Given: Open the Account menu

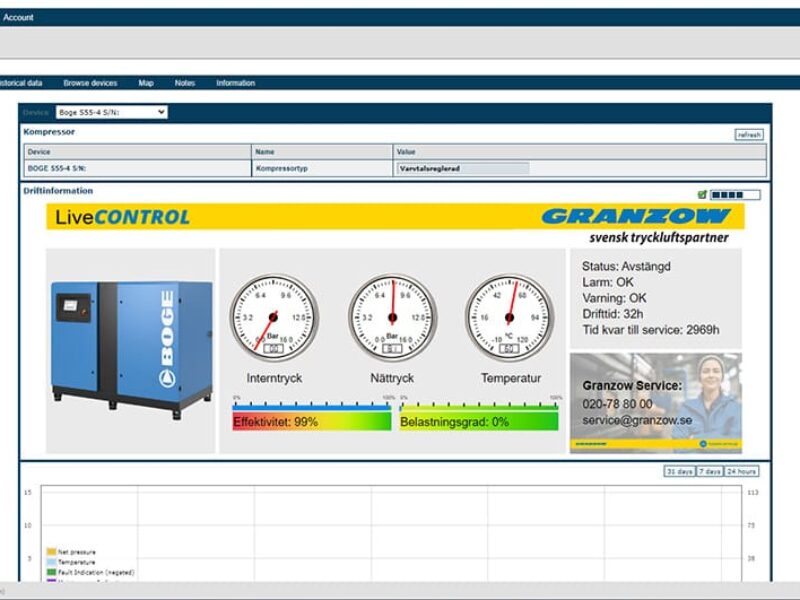Looking at the screenshot, I should (x=18, y=17).
